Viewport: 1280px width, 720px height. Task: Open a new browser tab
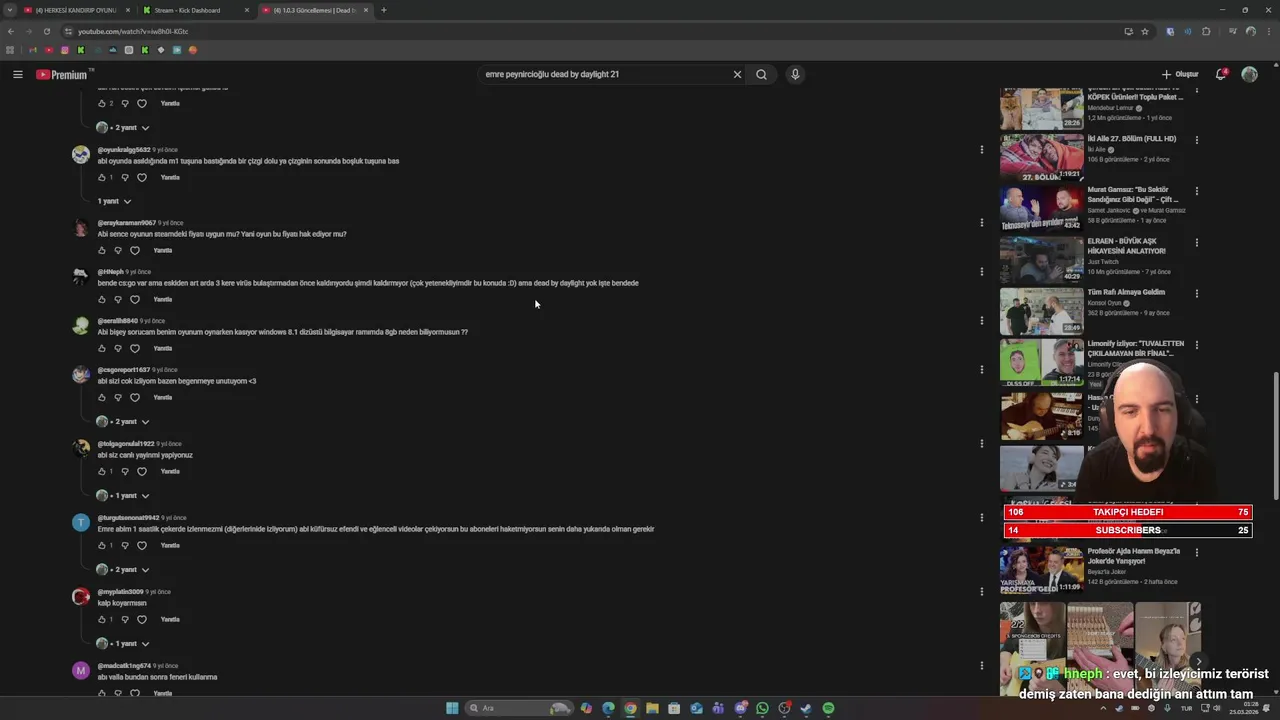(384, 10)
